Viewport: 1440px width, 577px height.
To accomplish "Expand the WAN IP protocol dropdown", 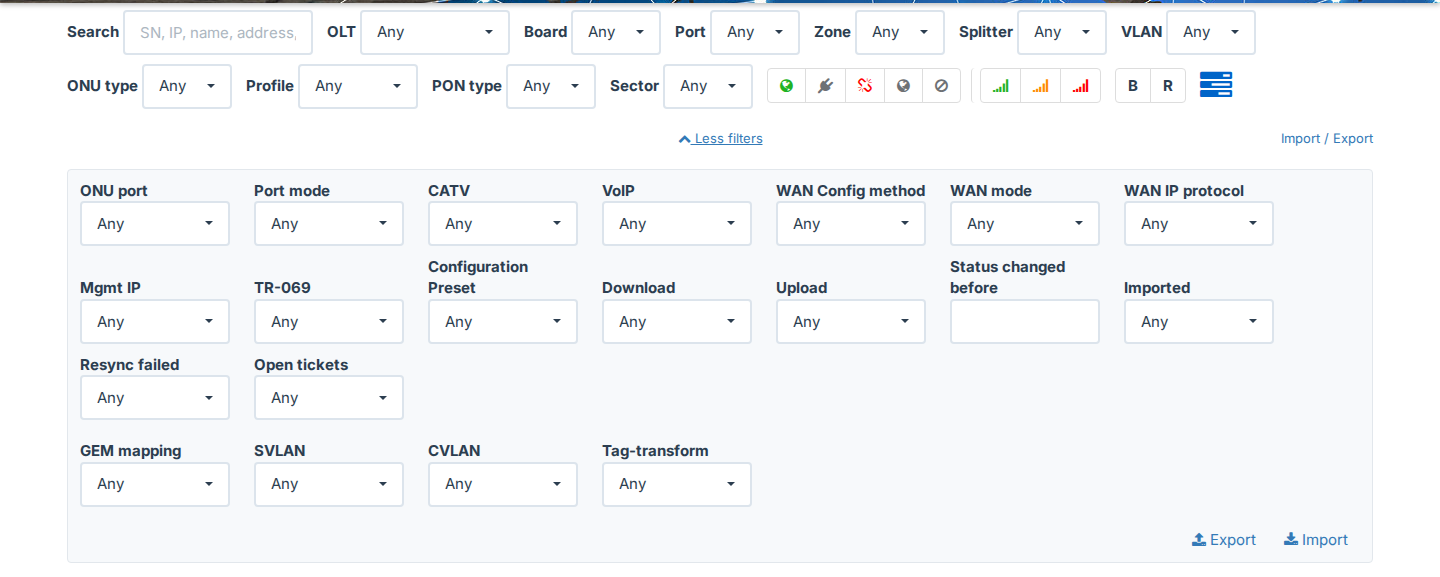I will 1199,224.
